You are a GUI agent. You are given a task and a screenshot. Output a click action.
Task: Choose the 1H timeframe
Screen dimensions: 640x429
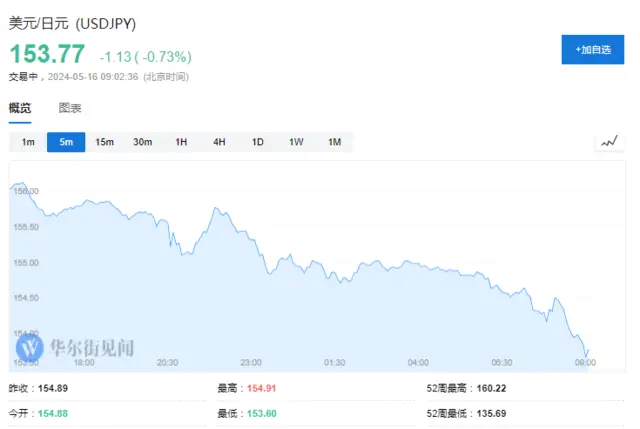point(181,142)
